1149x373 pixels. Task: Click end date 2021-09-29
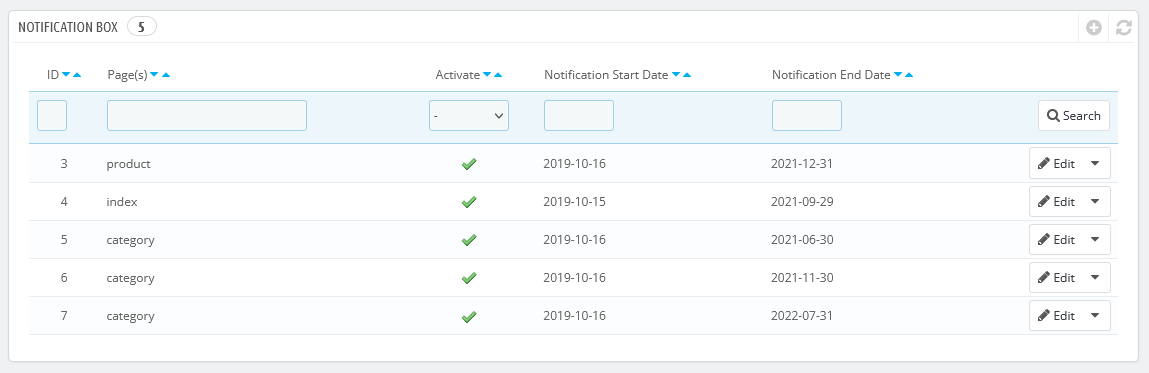pyautogui.click(x=802, y=202)
